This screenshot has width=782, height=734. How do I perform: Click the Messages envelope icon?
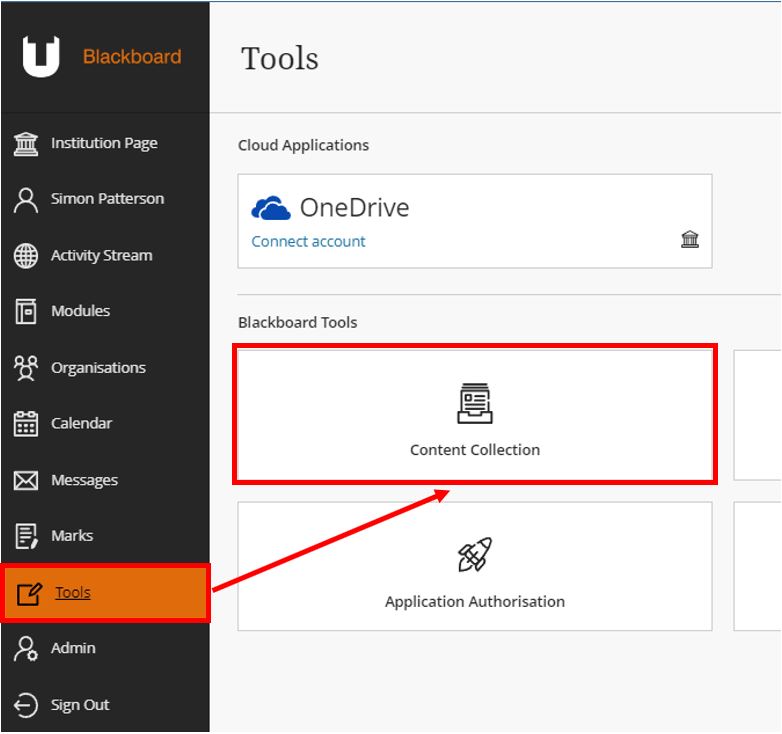point(26,481)
